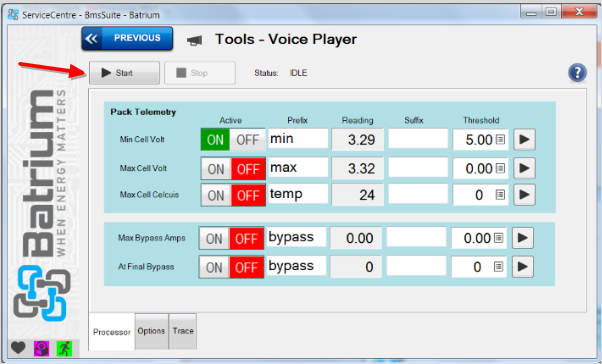Click Max Cell Volt reading 3.32
Image resolution: width=602 pixels, height=364 pixels.
tap(357, 169)
